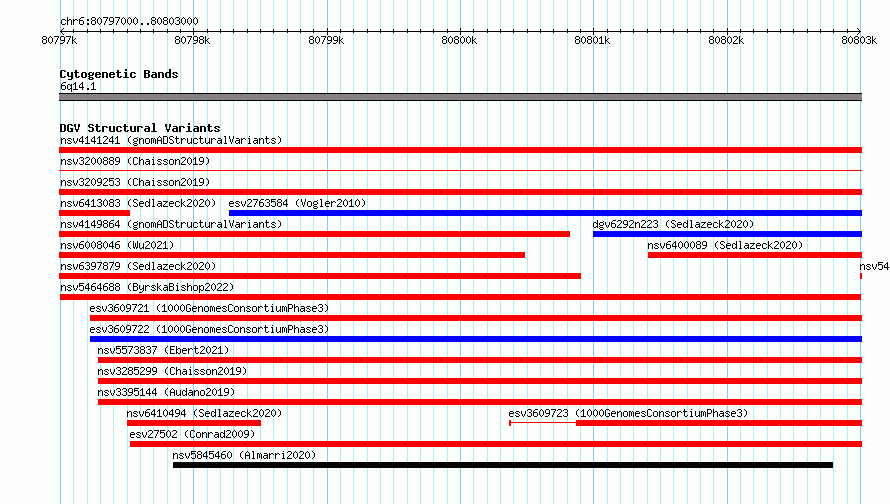This screenshot has width=890, height=504.
Task: Click the 80798k ruler tick
Action: pos(192,40)
